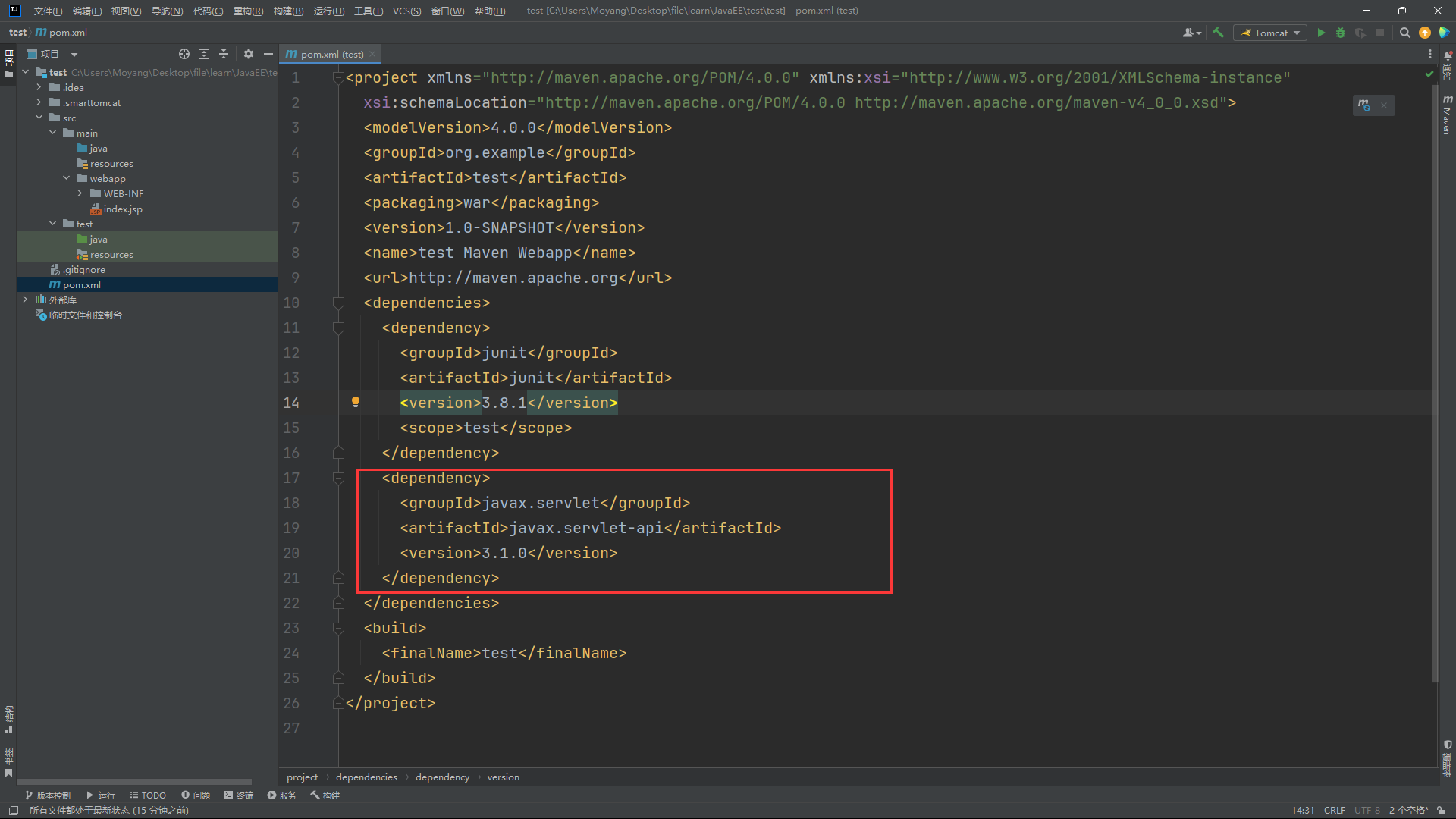Close the pom.xml editor tab

pyautogui.click(x=372, y=55)
